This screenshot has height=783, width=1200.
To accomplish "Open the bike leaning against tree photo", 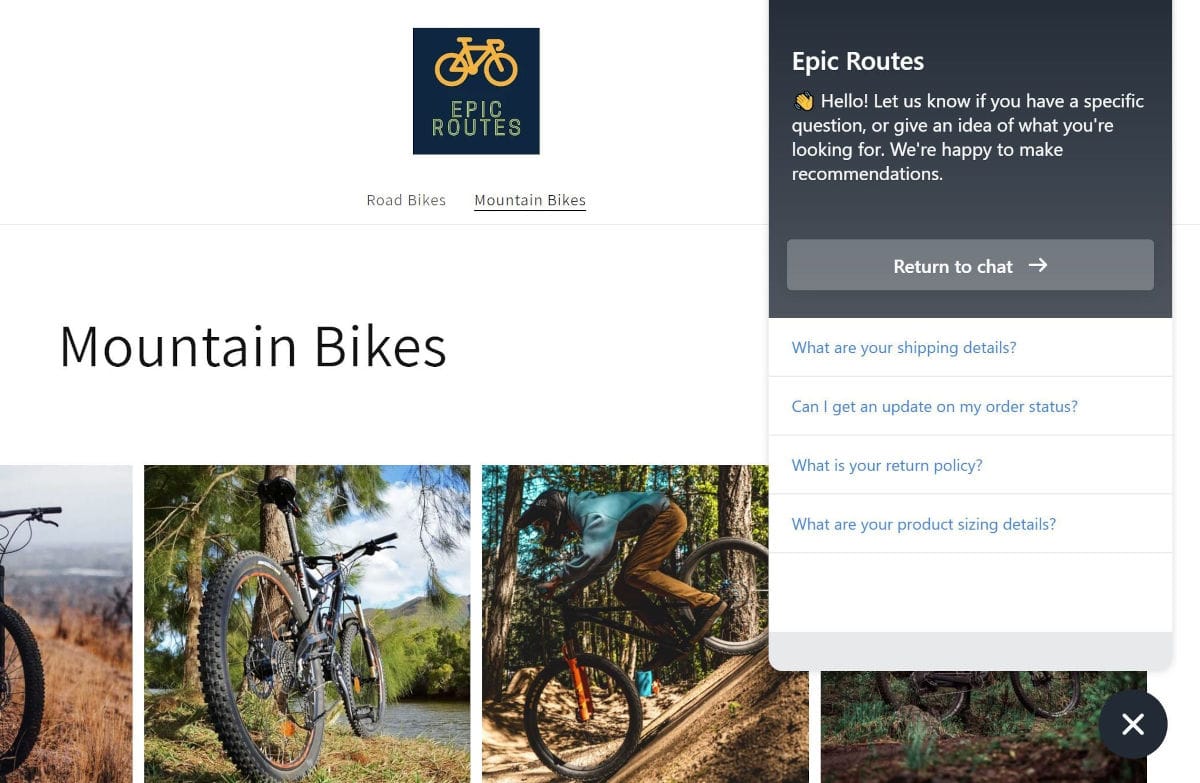I will point(307,623).
